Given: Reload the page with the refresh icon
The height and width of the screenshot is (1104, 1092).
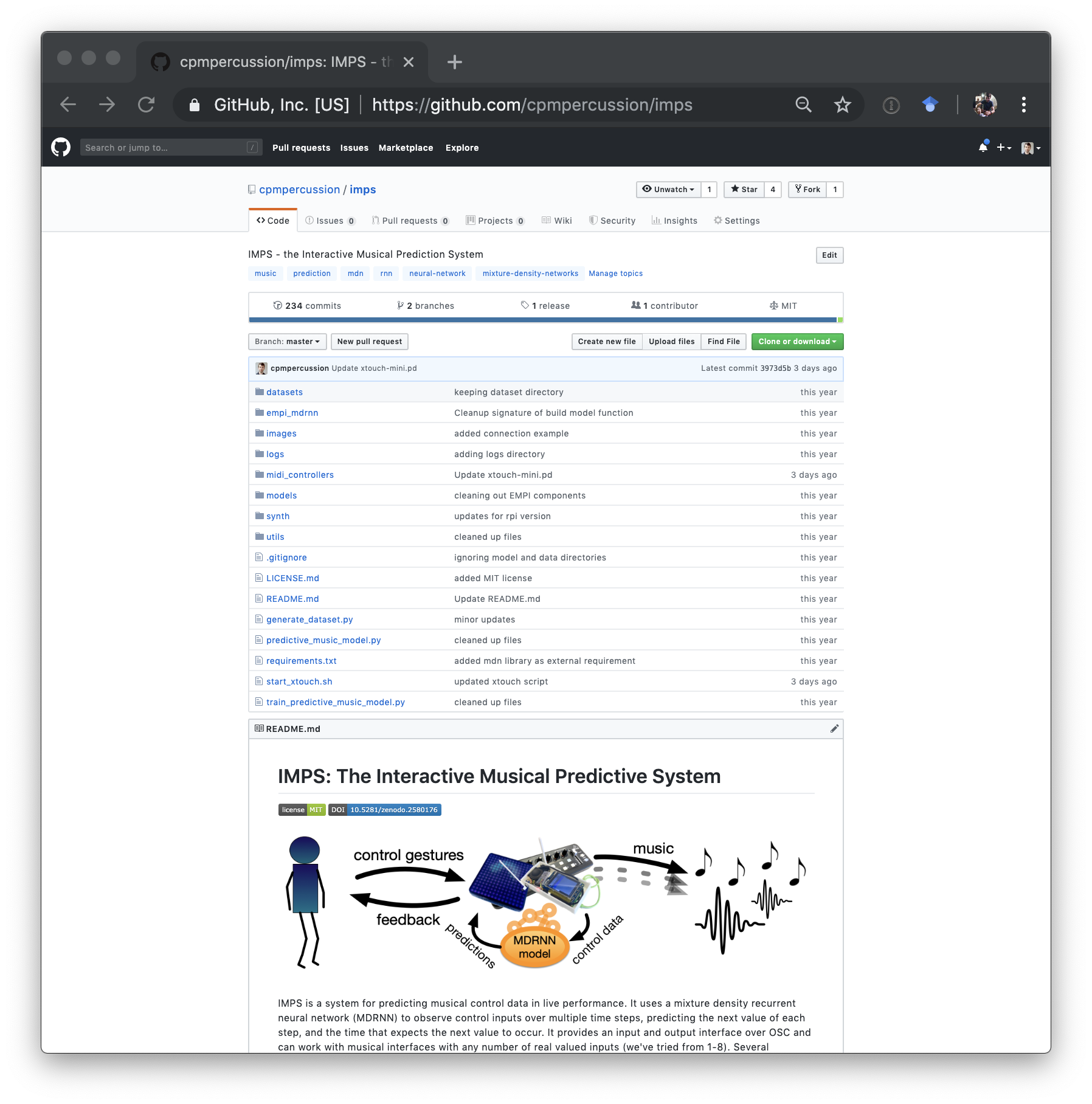Looking at the screenshot, I should coord(147,105).
